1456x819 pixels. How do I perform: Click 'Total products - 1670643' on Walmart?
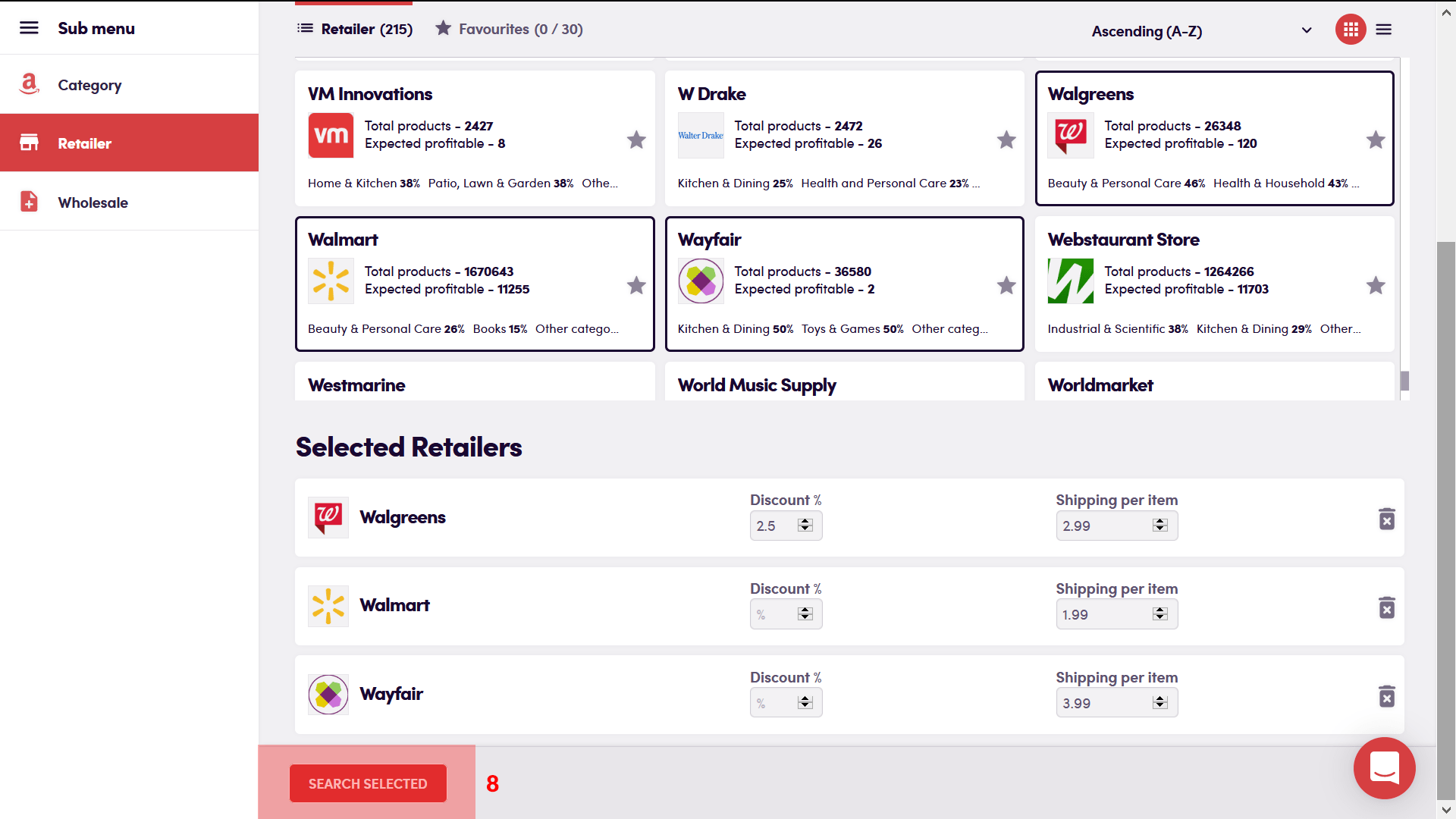[439, 271]
